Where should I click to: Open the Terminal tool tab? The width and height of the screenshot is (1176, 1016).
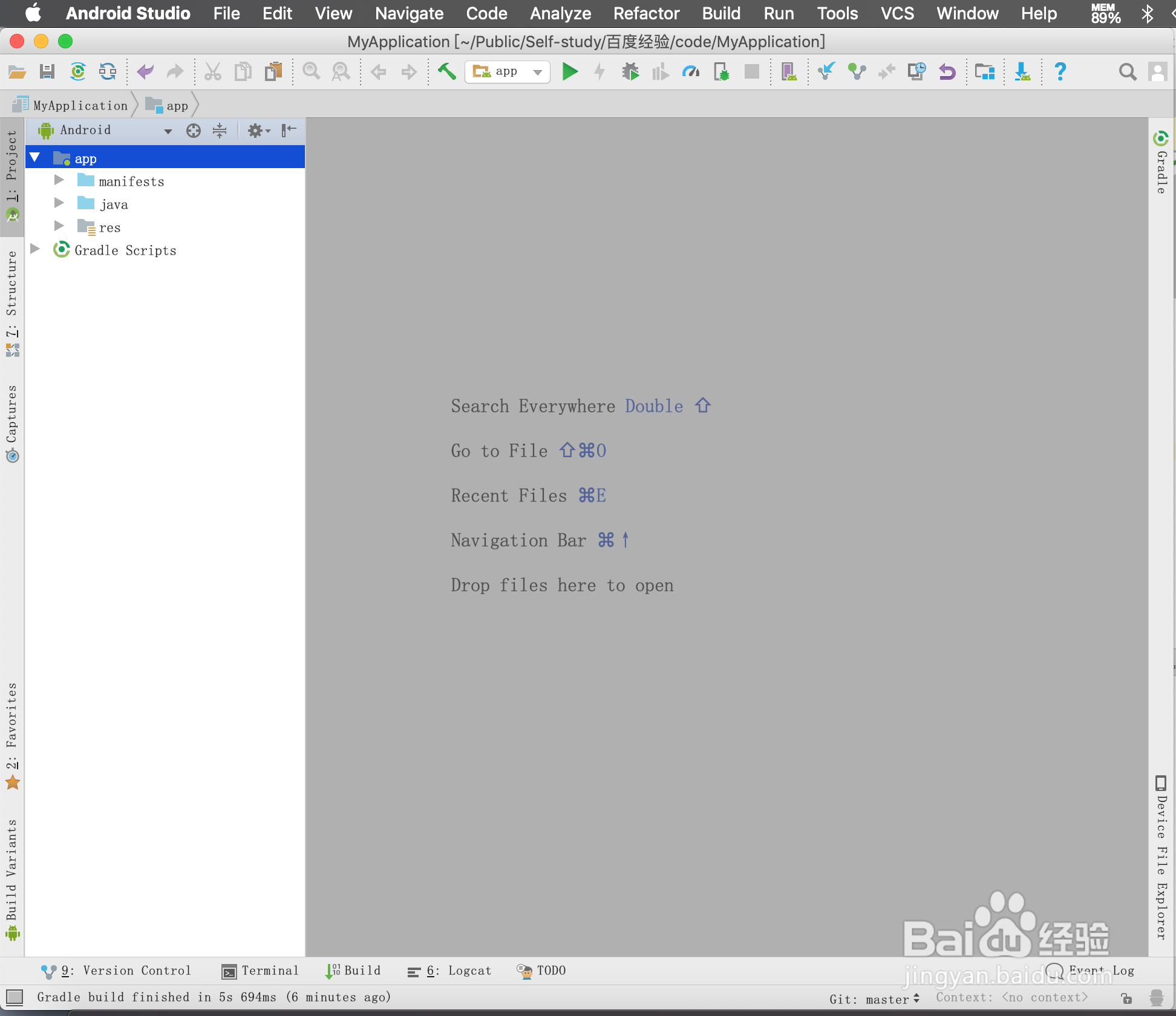[x=260, y=971]
